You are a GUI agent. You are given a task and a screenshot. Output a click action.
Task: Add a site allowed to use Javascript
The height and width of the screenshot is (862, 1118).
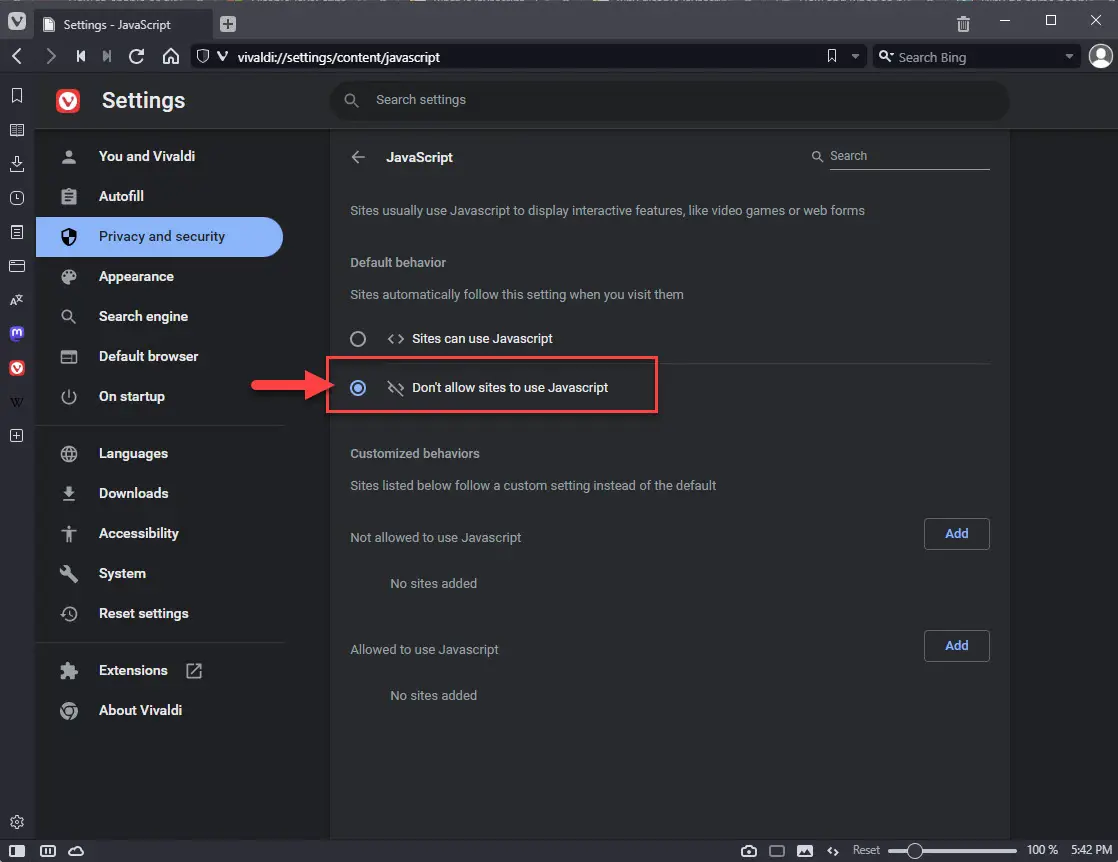[x=956, y=646]
